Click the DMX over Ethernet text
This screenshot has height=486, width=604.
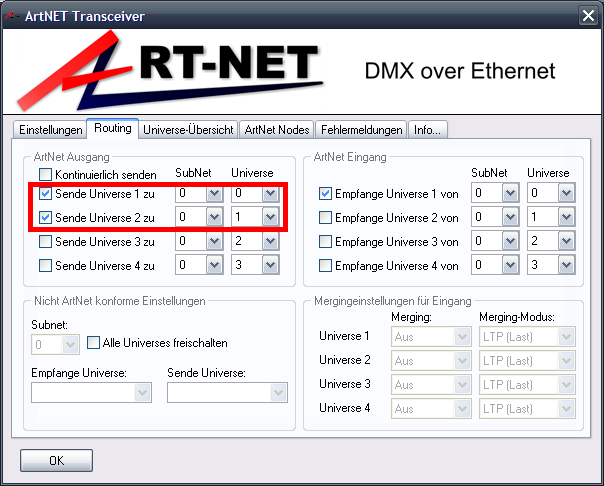460,71
